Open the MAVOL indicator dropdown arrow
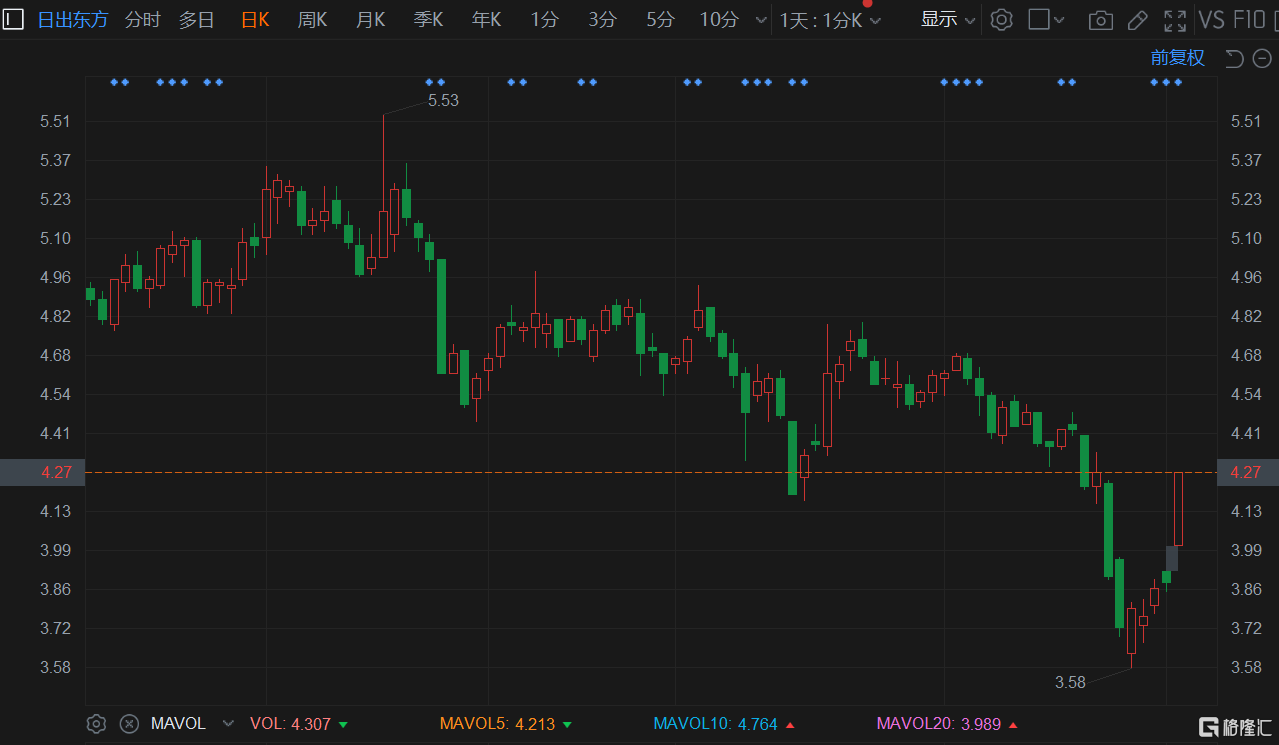 coord(228,724)
